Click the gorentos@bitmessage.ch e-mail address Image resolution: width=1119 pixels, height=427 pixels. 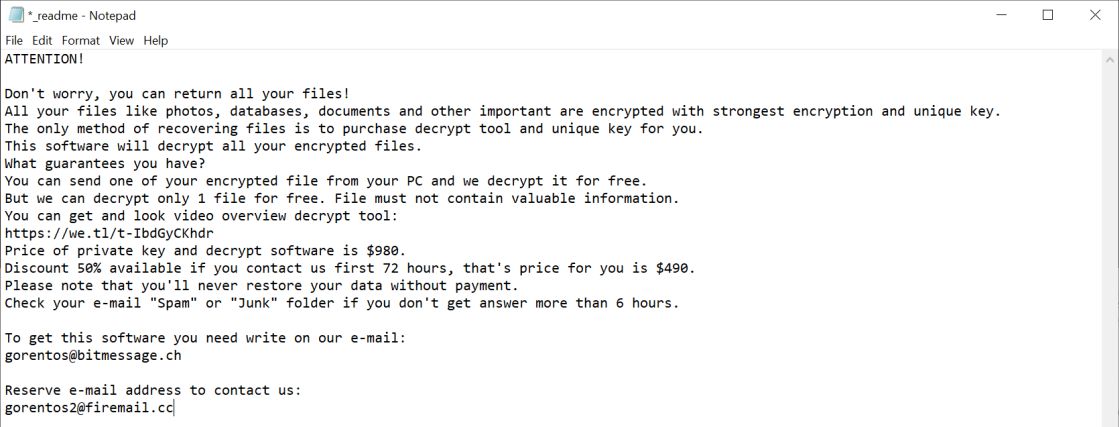coord(93,355)
